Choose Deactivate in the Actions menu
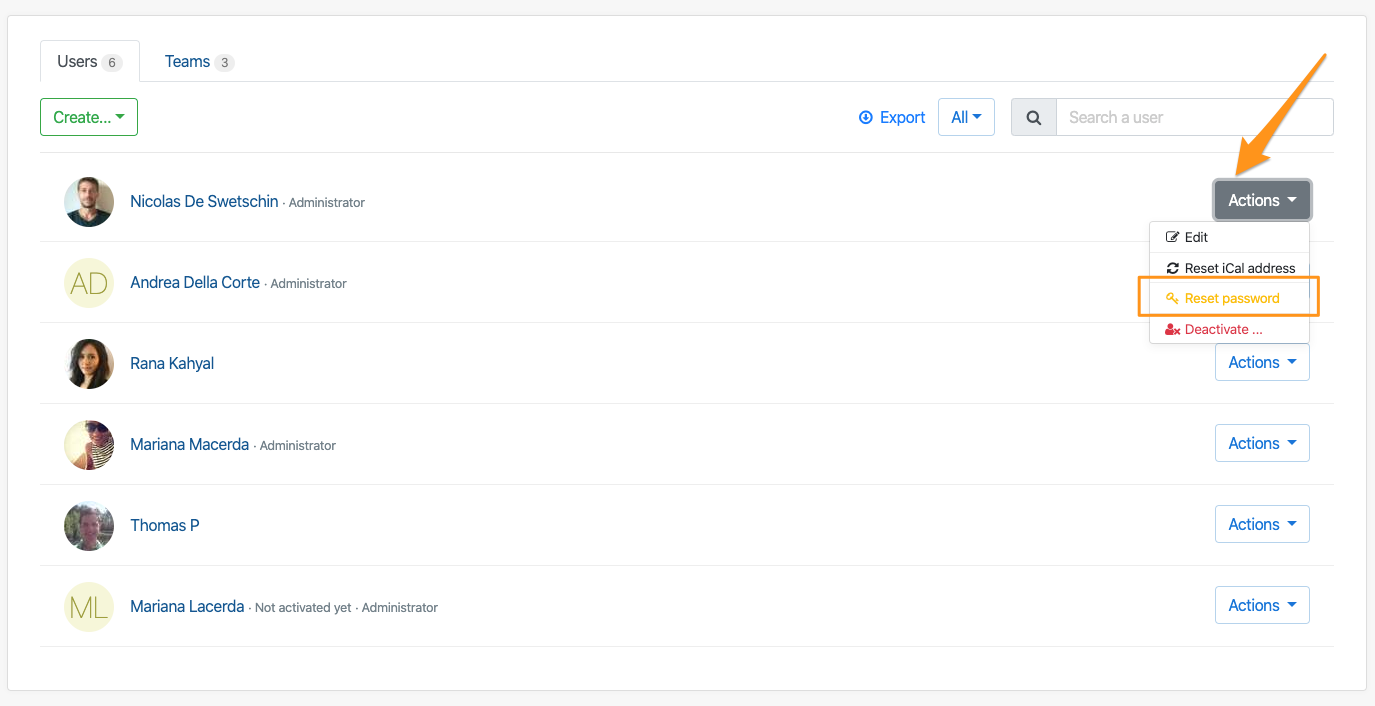Viewport: 1375px width, 706px height. 1223,329
